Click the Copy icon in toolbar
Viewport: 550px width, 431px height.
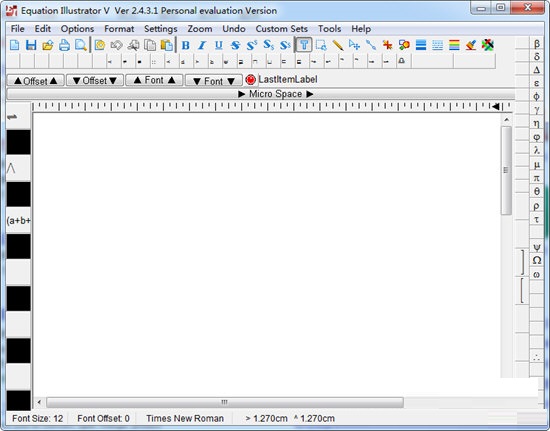click(x=150, y=45)
